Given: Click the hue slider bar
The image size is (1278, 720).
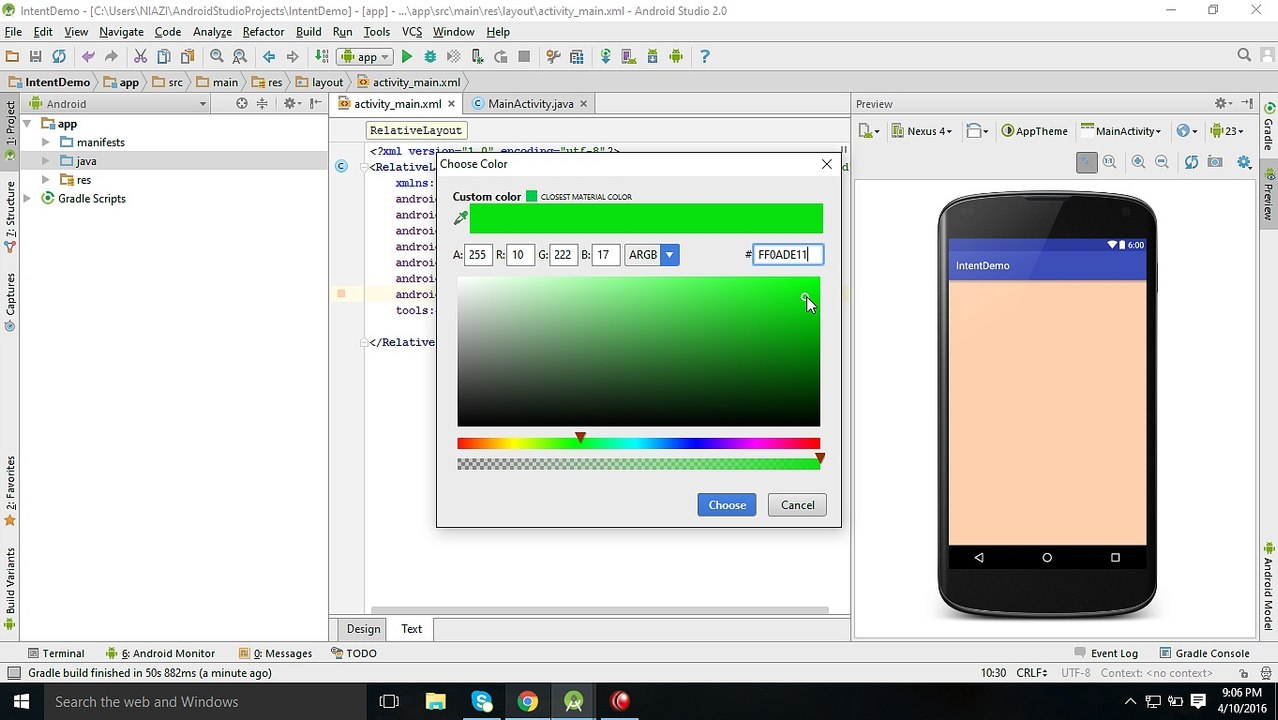Looking at the screenshot, I should pos(638,443).
